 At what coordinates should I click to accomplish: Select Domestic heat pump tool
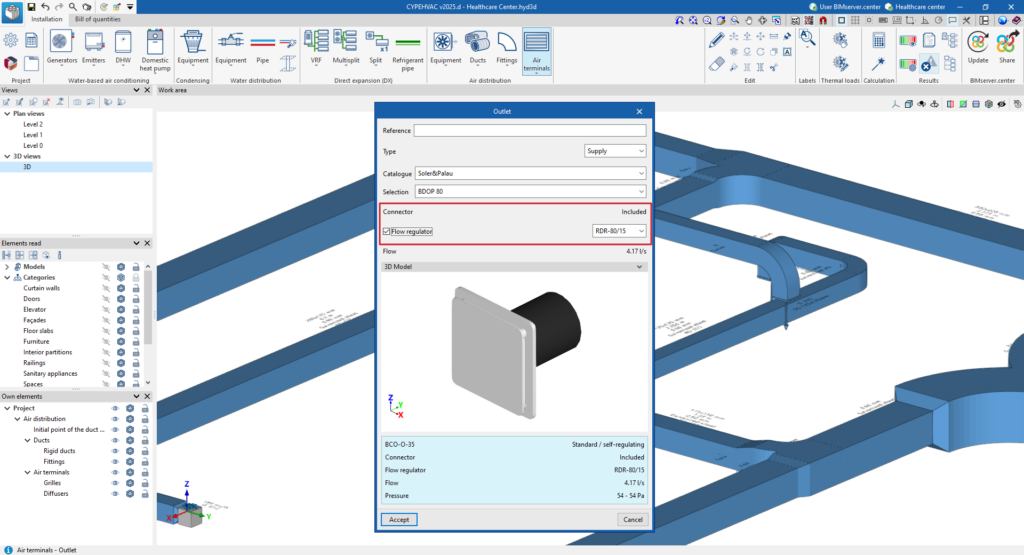tap(155, 50)
